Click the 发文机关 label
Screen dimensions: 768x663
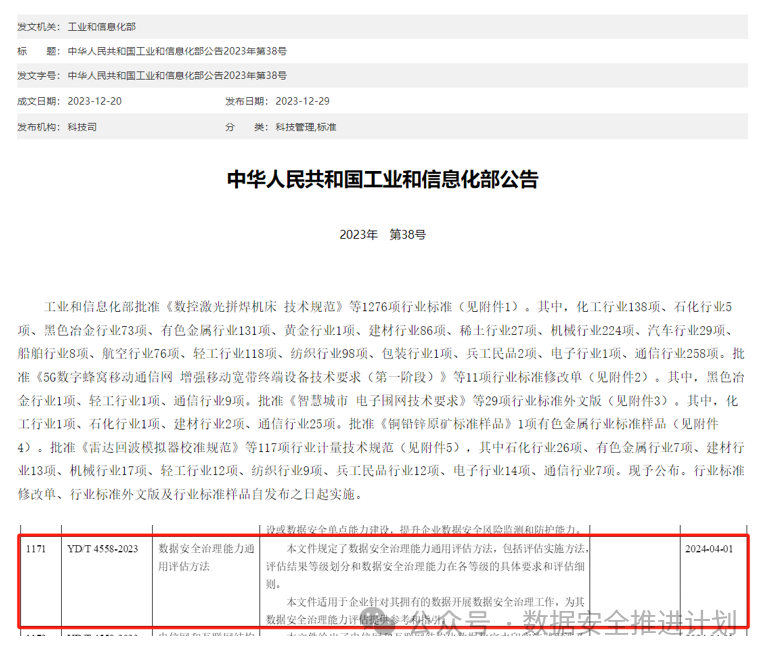click(38, 26)
